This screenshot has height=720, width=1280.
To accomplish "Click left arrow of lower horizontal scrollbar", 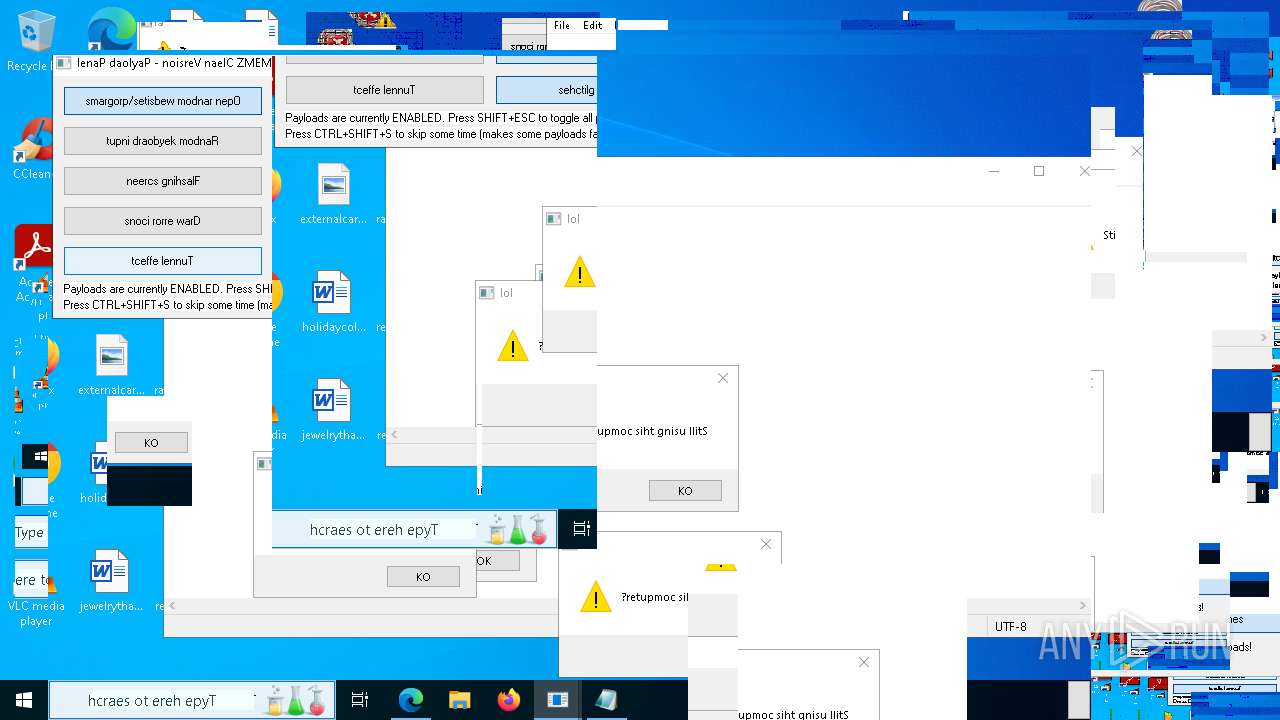I will (172, 605).
